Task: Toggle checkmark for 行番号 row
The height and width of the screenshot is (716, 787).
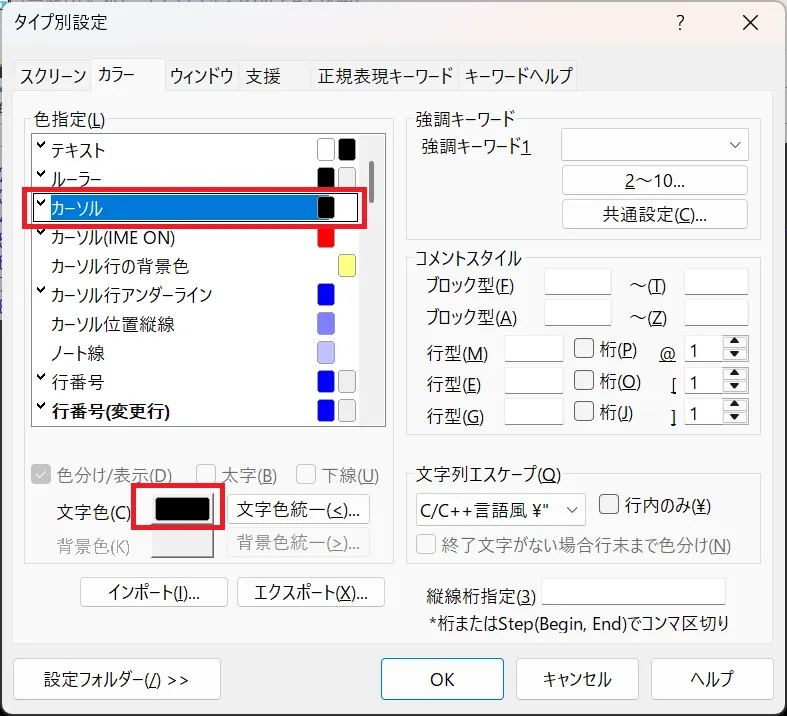Action: [42, 377]
